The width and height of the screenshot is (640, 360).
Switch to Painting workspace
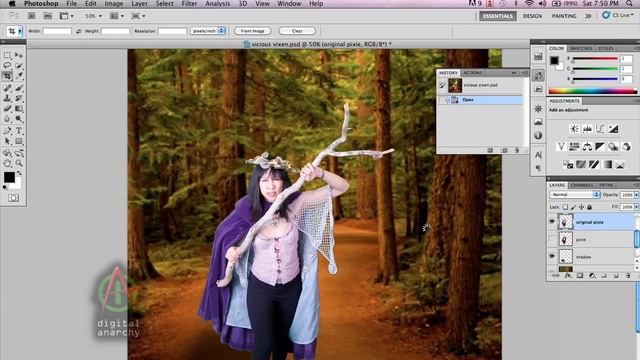point(564,16)
